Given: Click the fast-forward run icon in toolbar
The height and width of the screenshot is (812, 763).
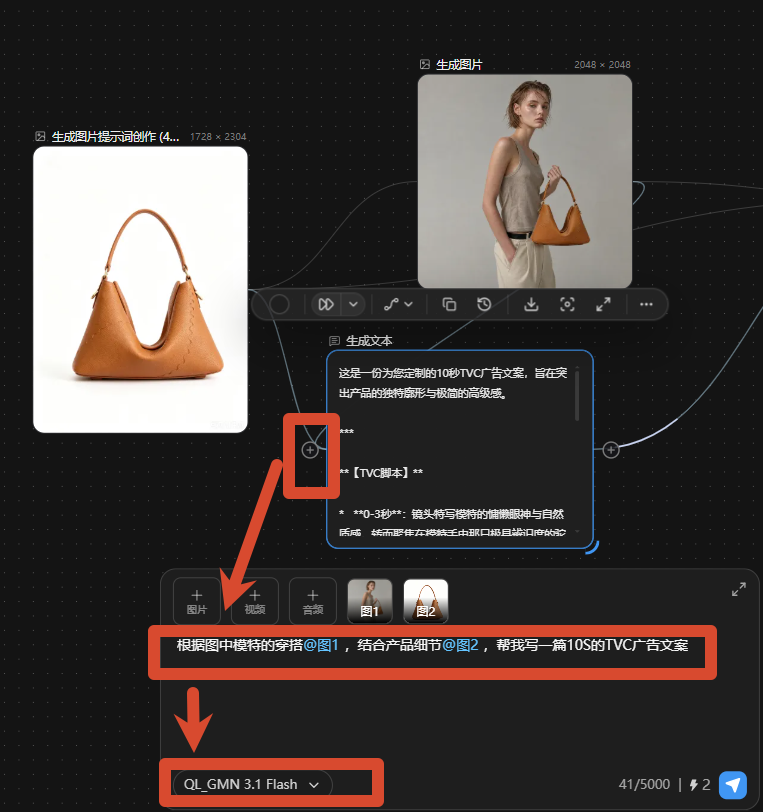Looking at the screenshot, I should point(326,304).
